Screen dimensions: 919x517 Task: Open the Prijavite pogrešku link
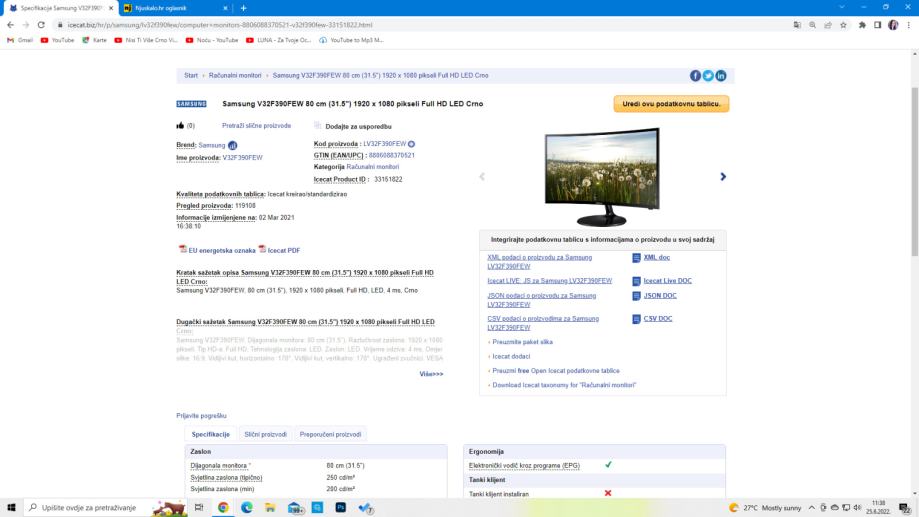[x=201, y=415]
